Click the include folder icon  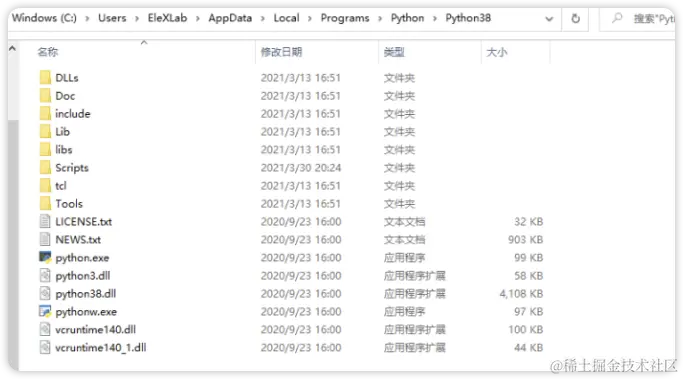tap(45, 114)
